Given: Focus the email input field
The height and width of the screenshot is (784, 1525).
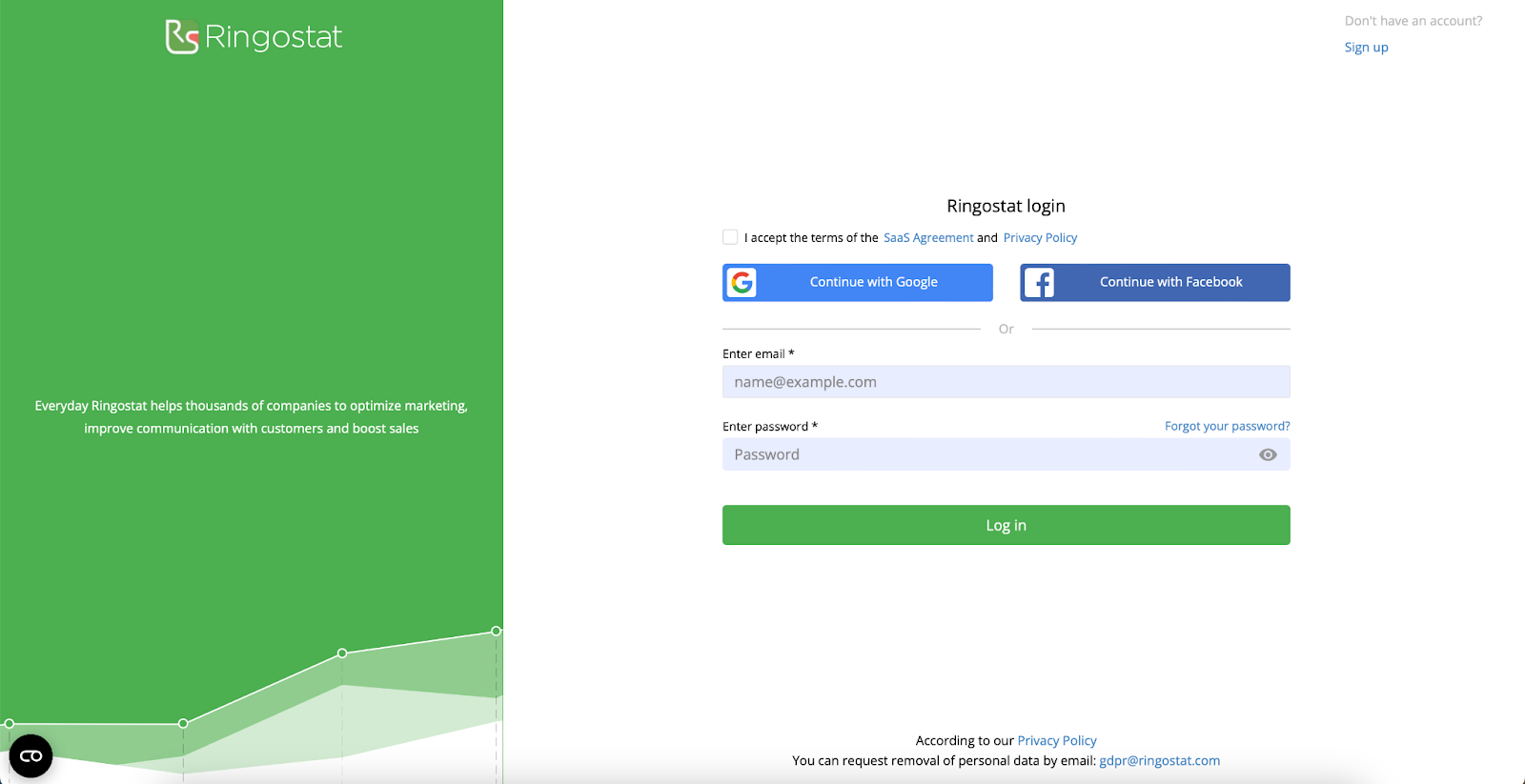Looking at the screenshot, I should tap(1006, 382).
